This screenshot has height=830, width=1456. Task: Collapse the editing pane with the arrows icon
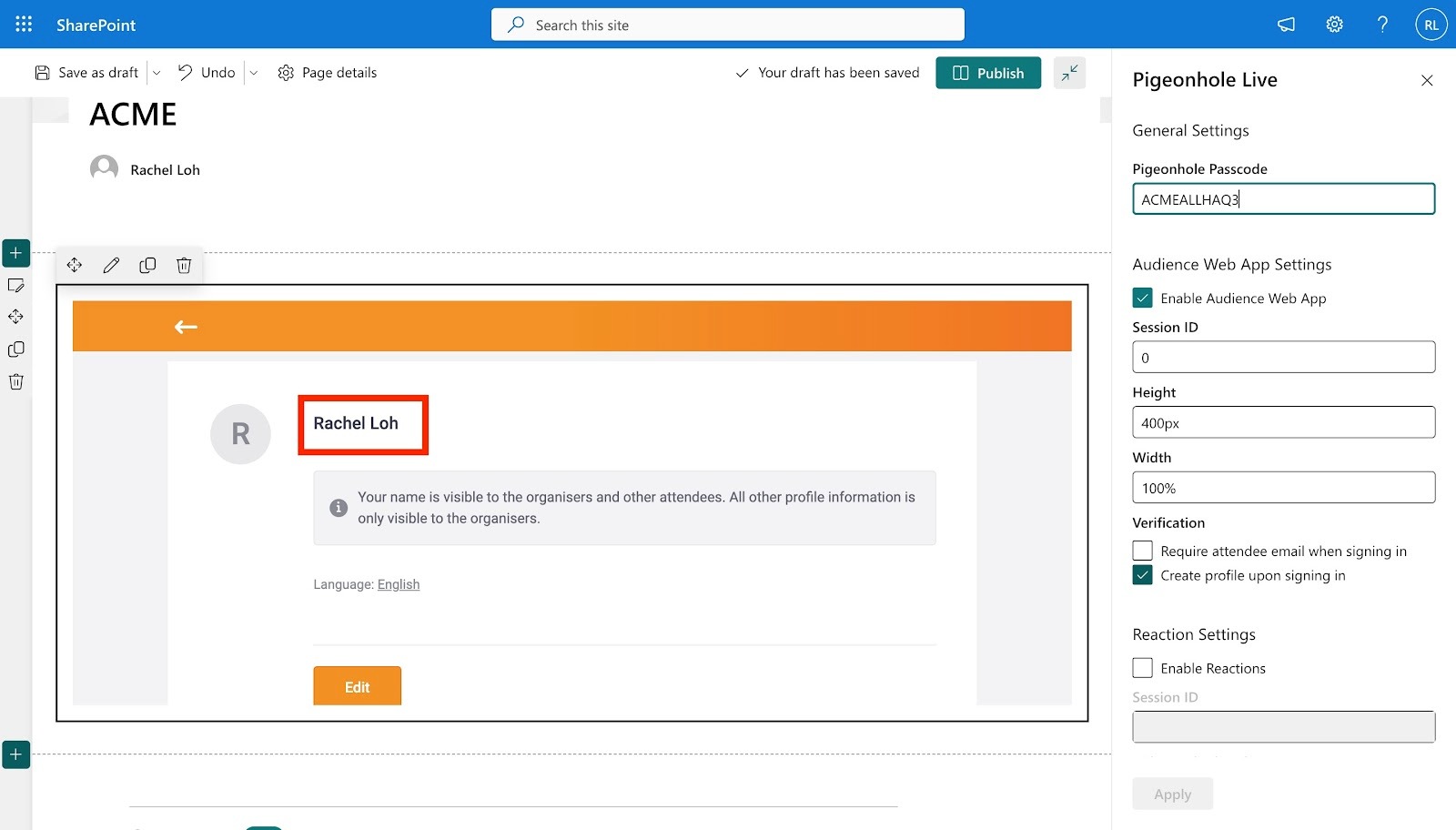[x=1069, y=72]
